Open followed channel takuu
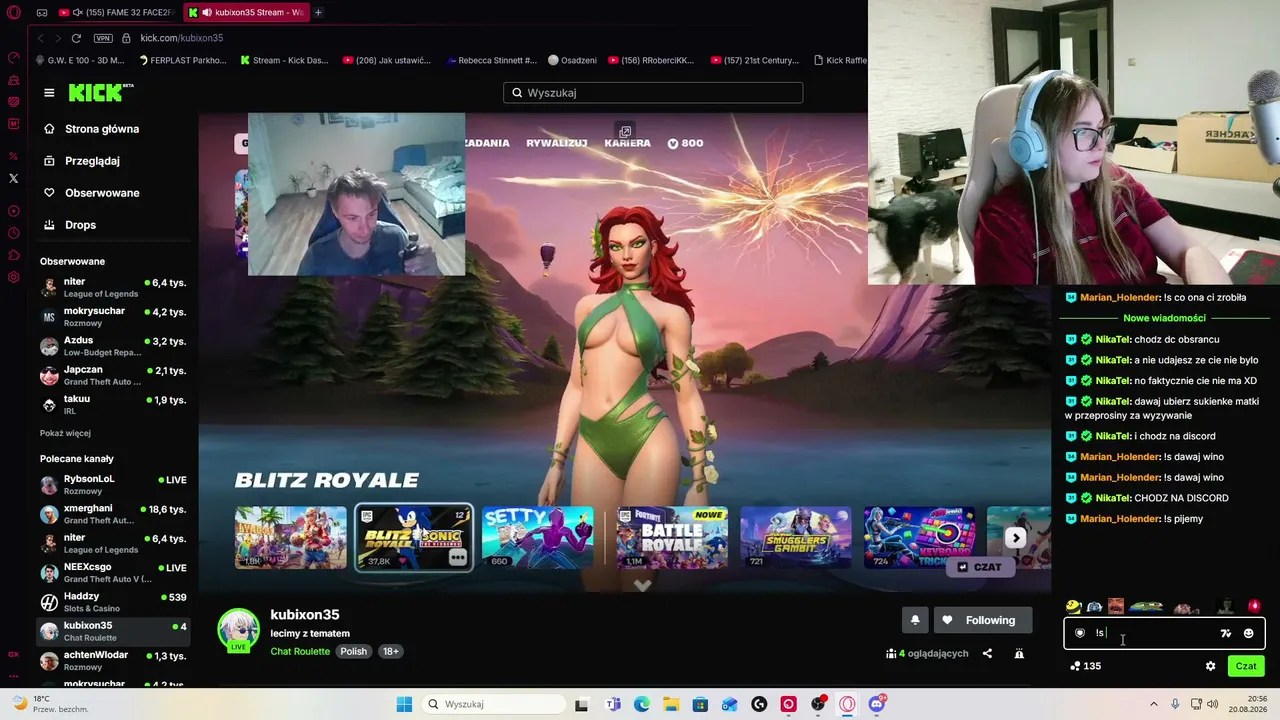The width and height of the screenshot is (1280, 720). click(113, 404)
